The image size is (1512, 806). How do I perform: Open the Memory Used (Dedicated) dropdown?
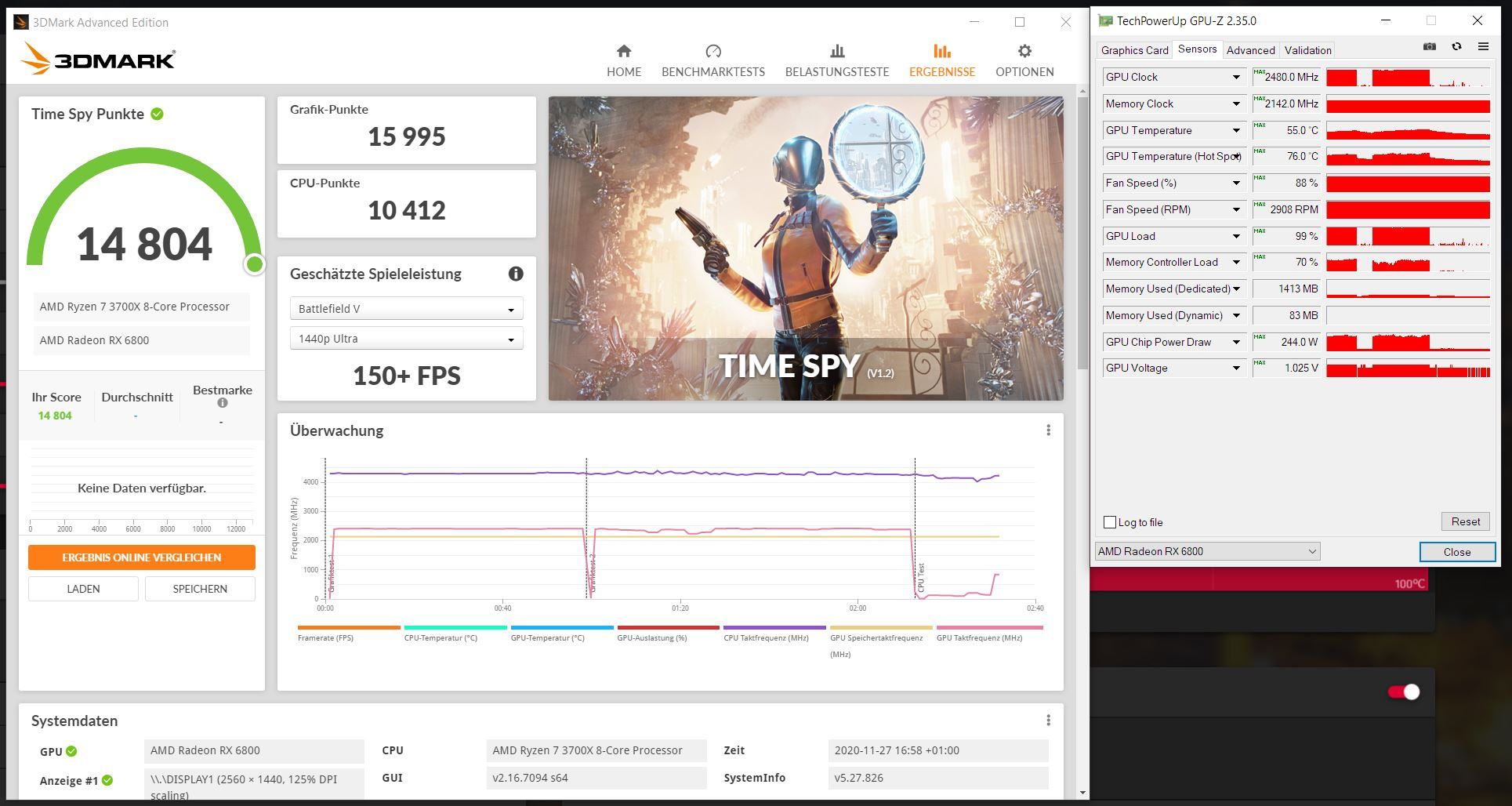(x=1236, y=289)
